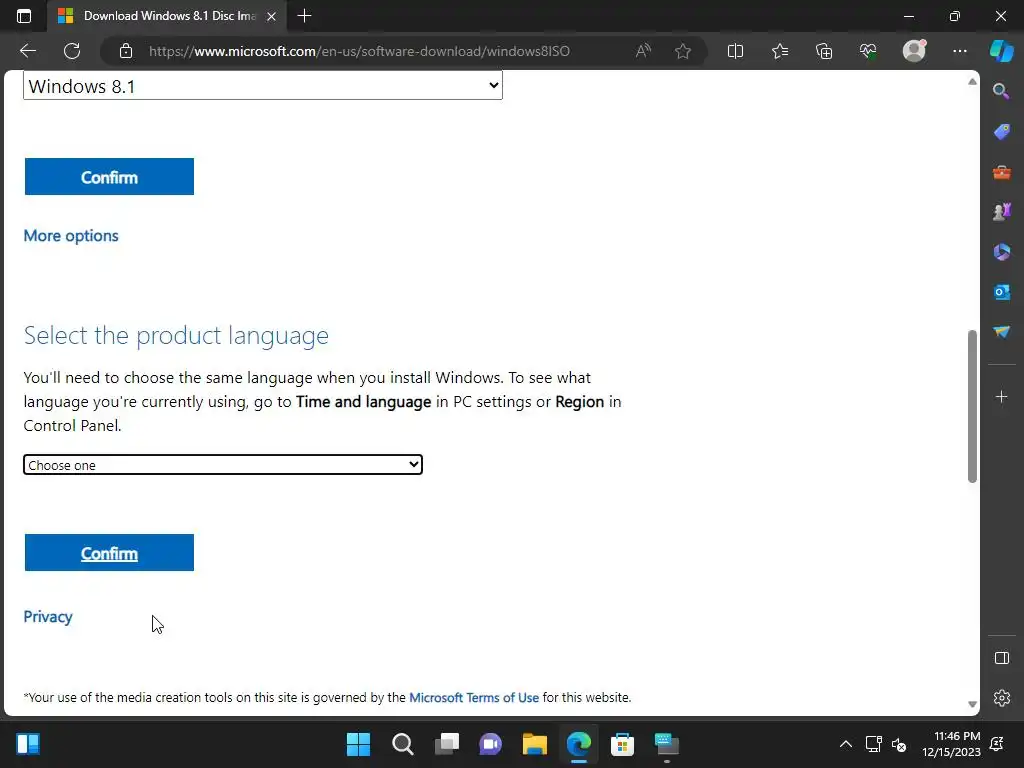Click the scroll down arrow
This screenshot has width=1024, height=768.
(x=972, y=704)
